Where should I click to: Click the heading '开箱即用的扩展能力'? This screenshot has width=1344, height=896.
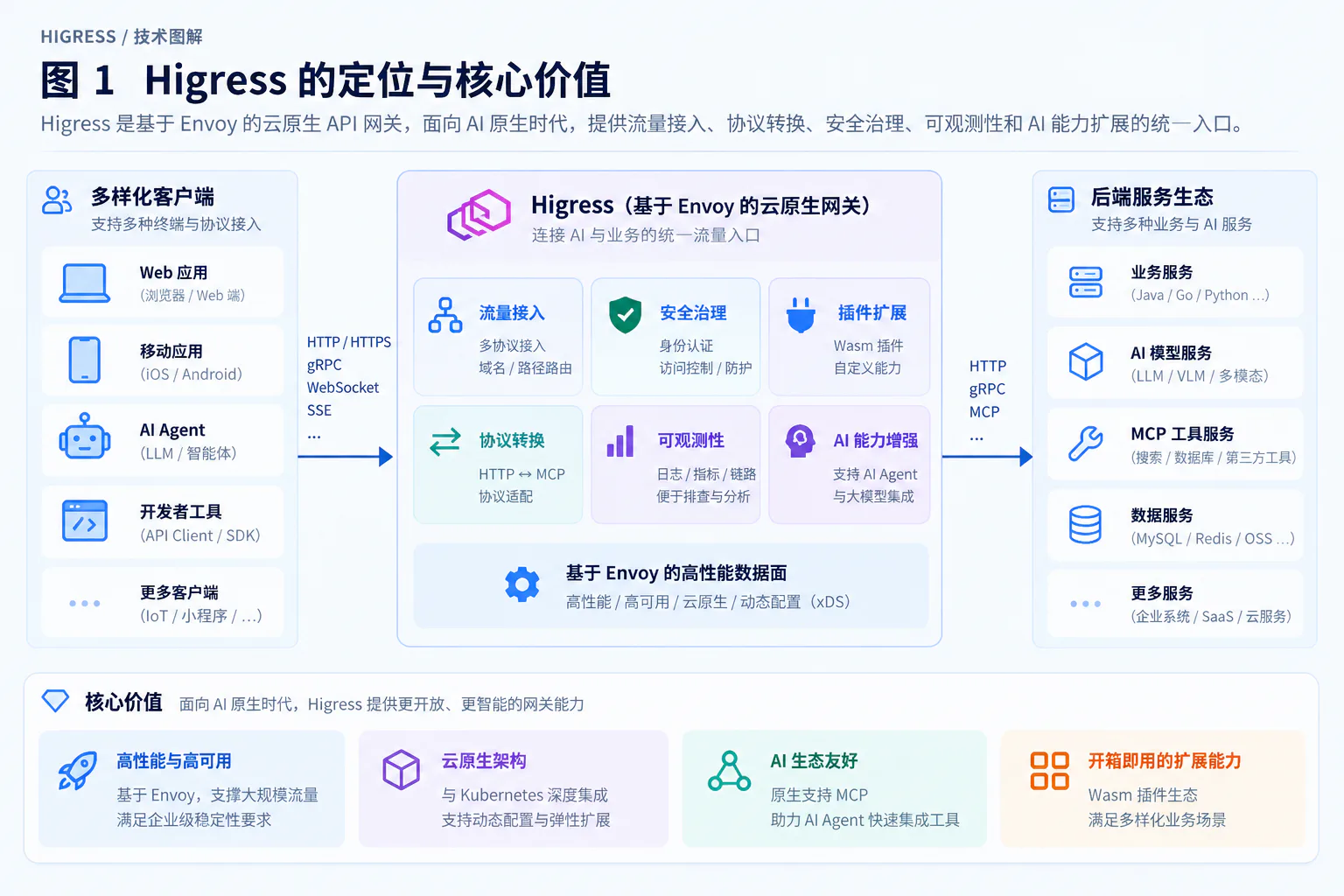tap(1165, 761)
